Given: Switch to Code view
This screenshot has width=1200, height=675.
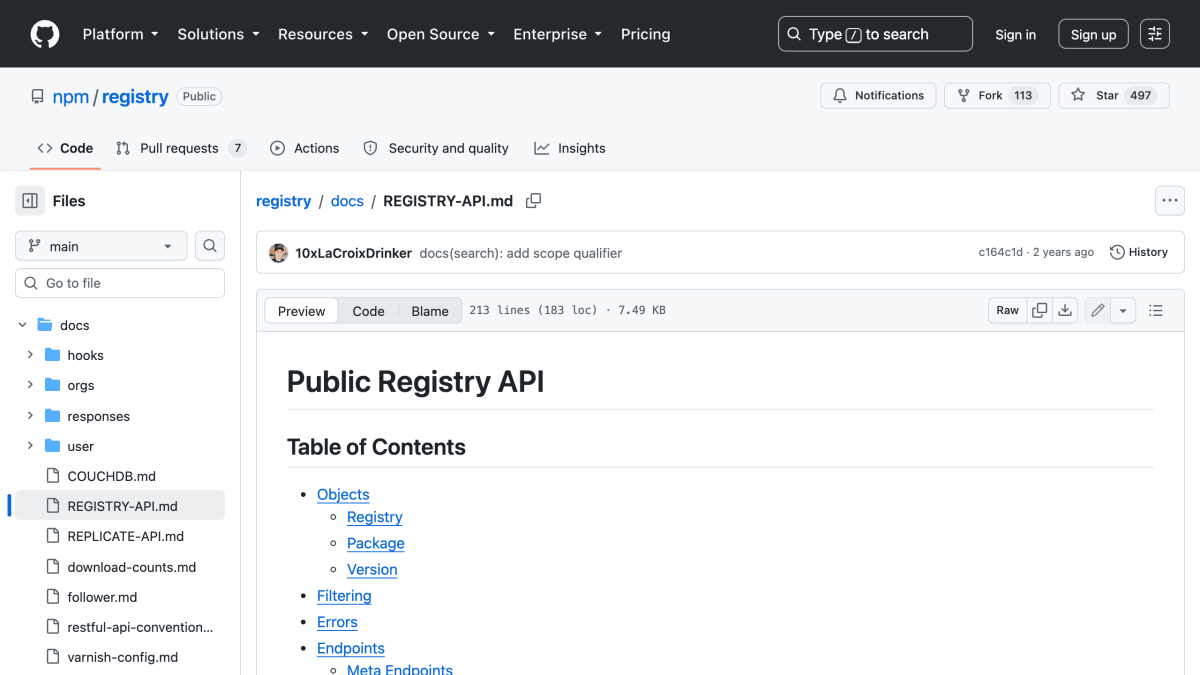Looking at the screenshot, I should 368,311.
